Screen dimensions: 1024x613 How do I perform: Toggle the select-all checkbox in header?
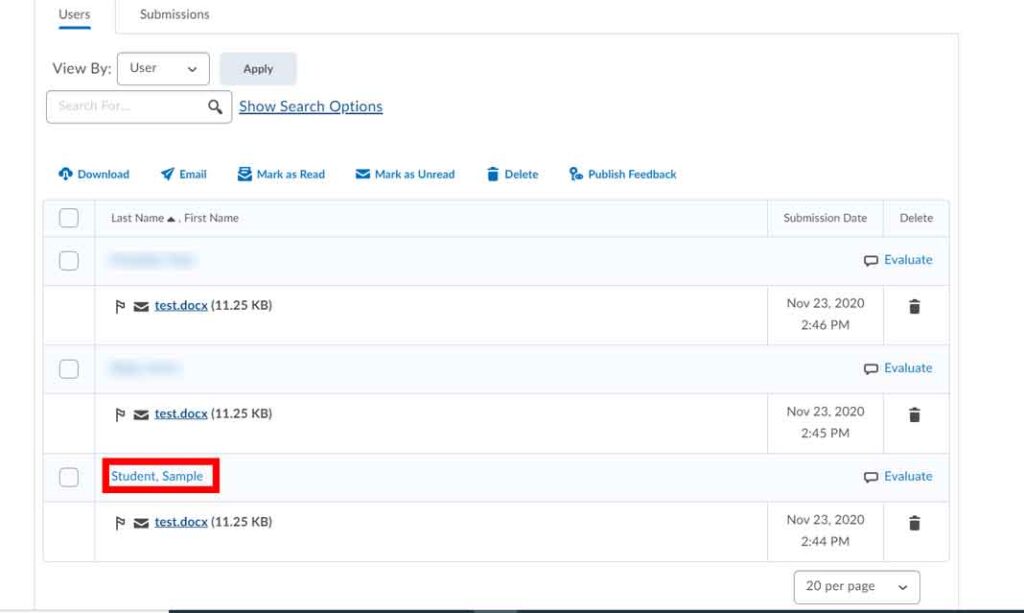(69, 218)
